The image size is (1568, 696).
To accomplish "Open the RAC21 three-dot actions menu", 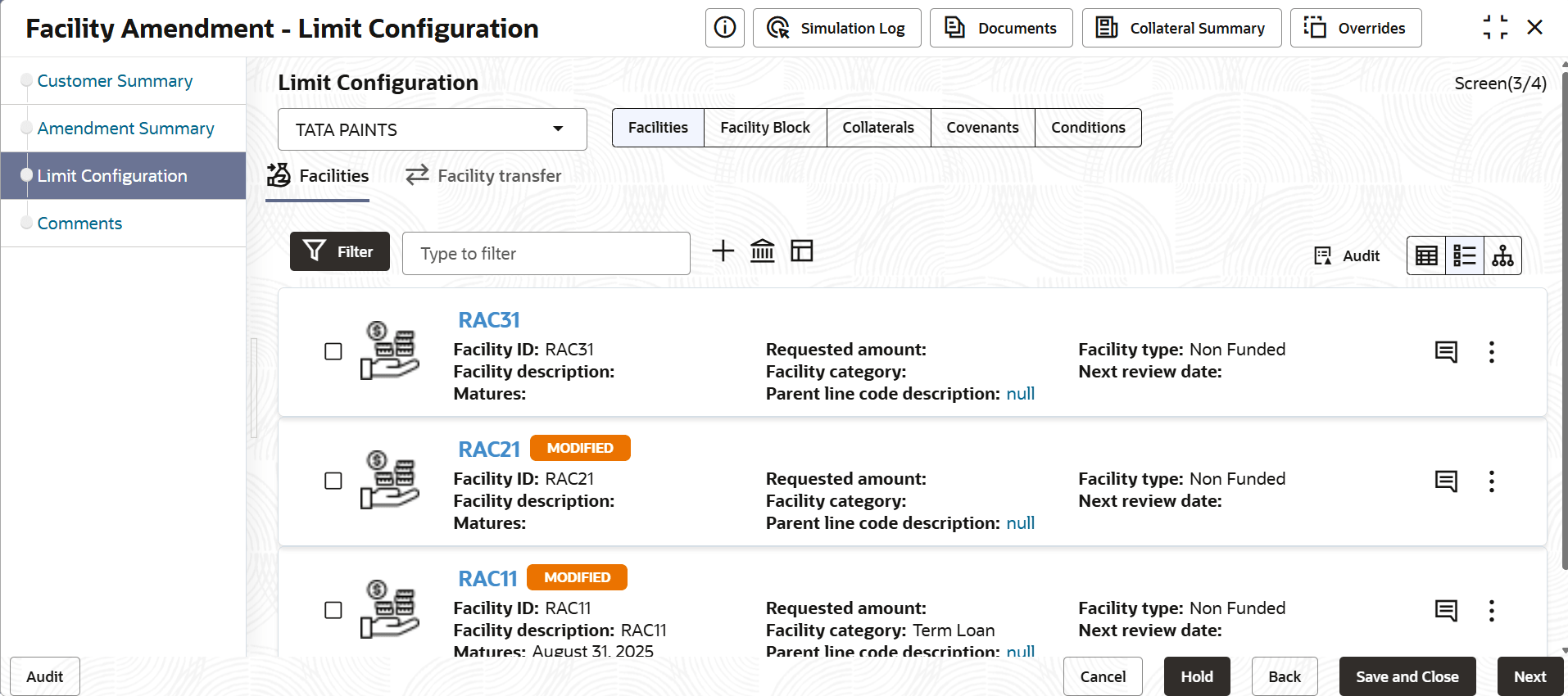I will click(1491, 481).
